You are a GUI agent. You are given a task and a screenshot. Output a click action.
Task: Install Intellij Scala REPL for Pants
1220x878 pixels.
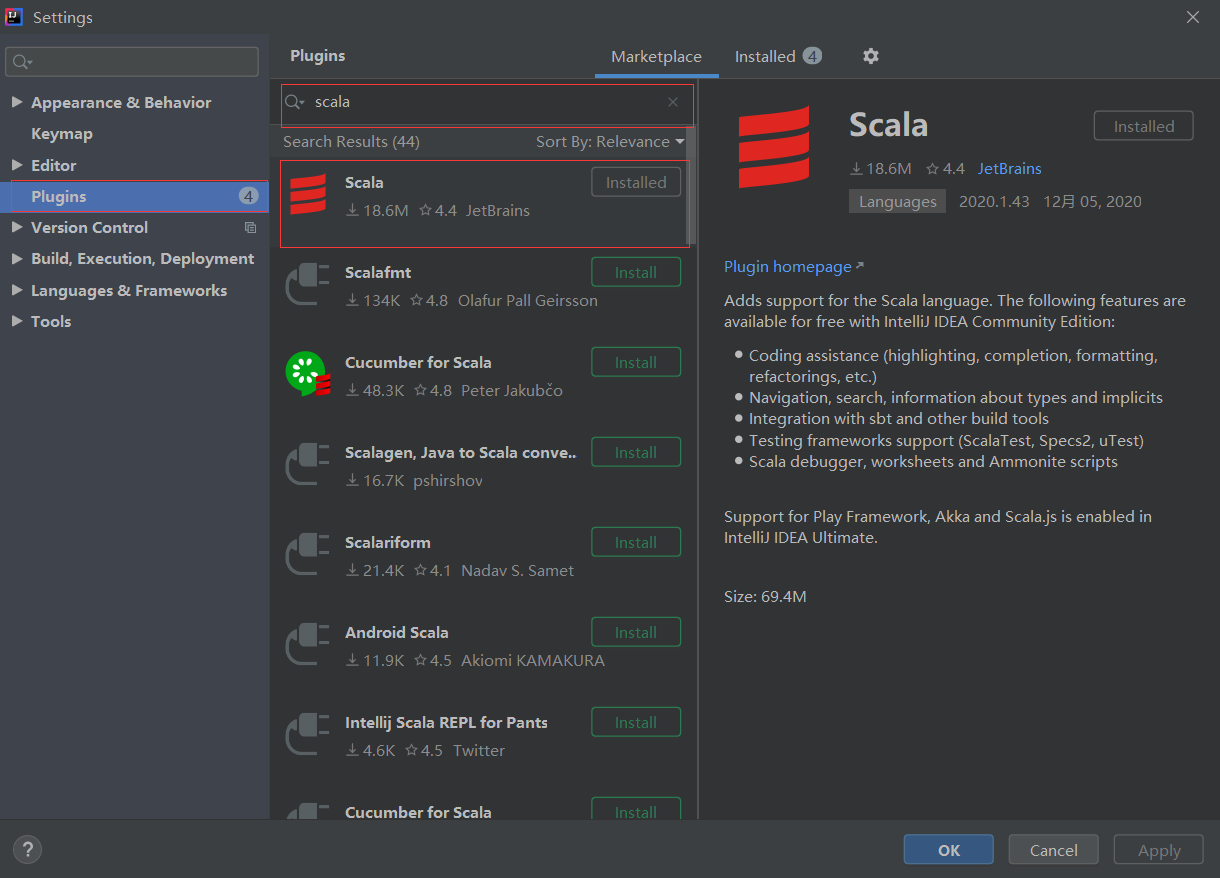click(x=636, y=722)
